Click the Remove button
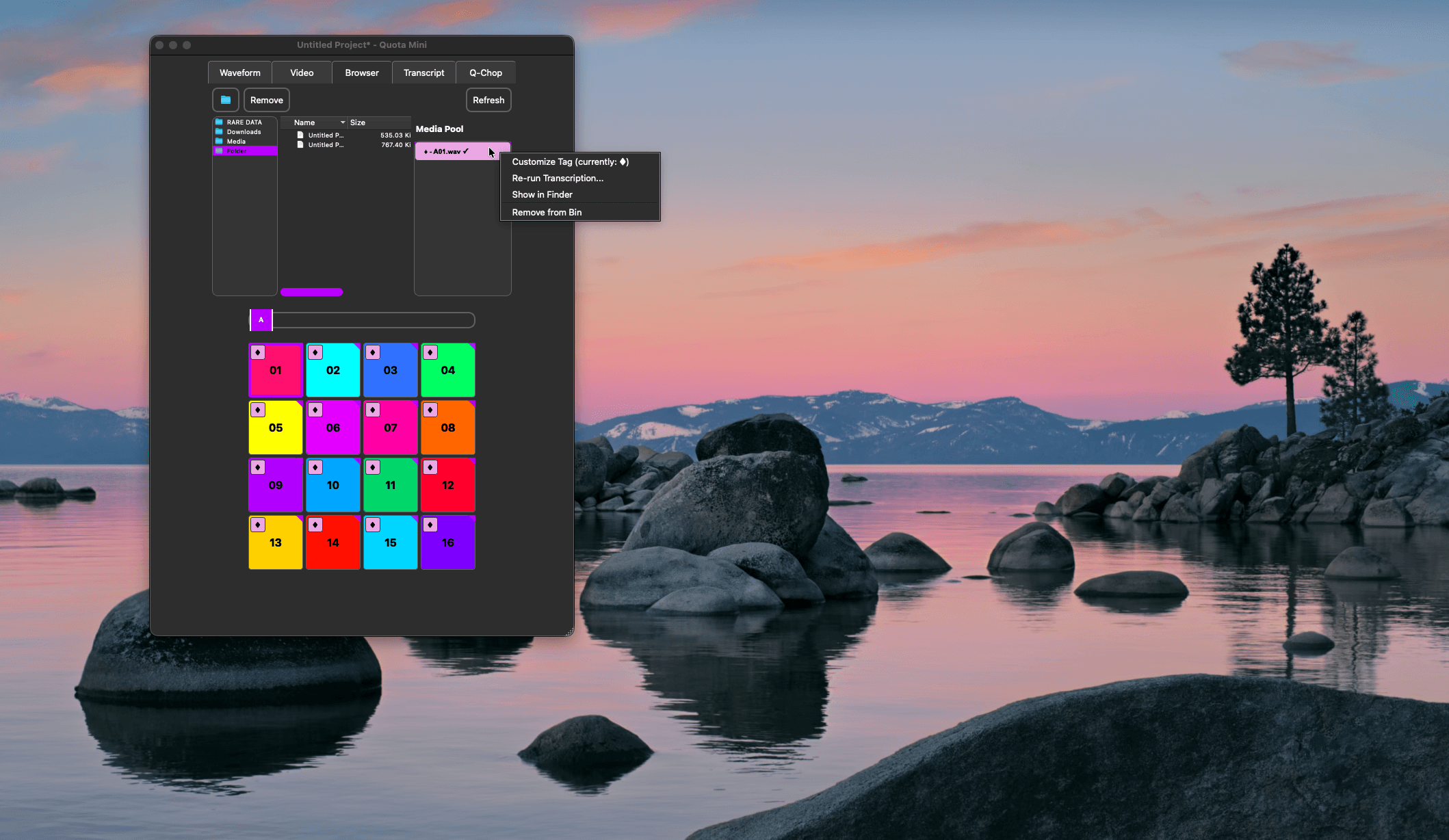This screenshot has height=840, width=1449. 266,100
